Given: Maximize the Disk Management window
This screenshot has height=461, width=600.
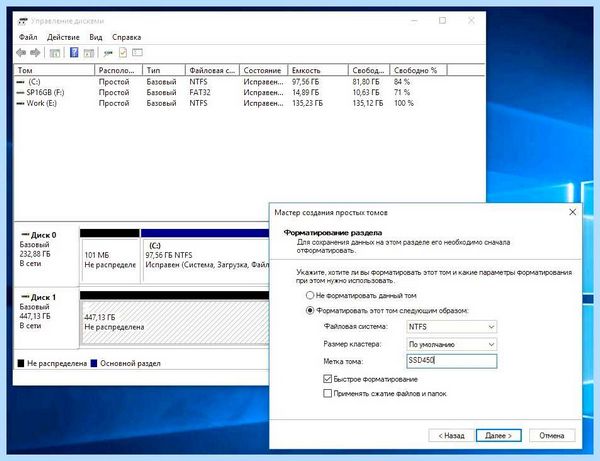Looking at the screenshot, I should [442, 21].
